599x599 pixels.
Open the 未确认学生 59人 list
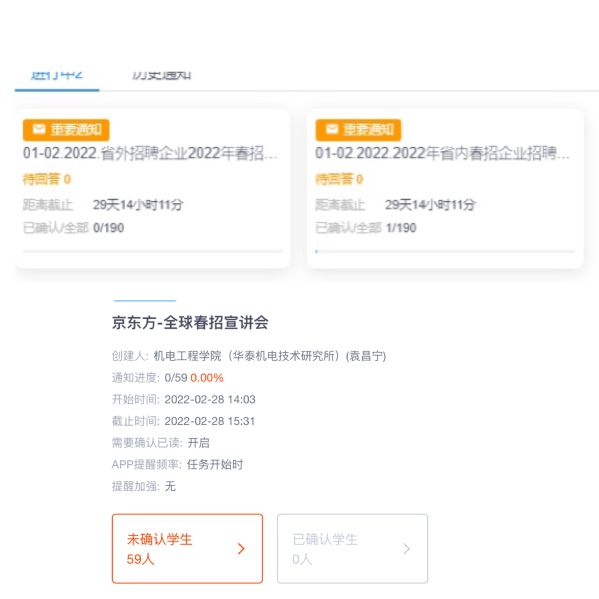point(187,549)
